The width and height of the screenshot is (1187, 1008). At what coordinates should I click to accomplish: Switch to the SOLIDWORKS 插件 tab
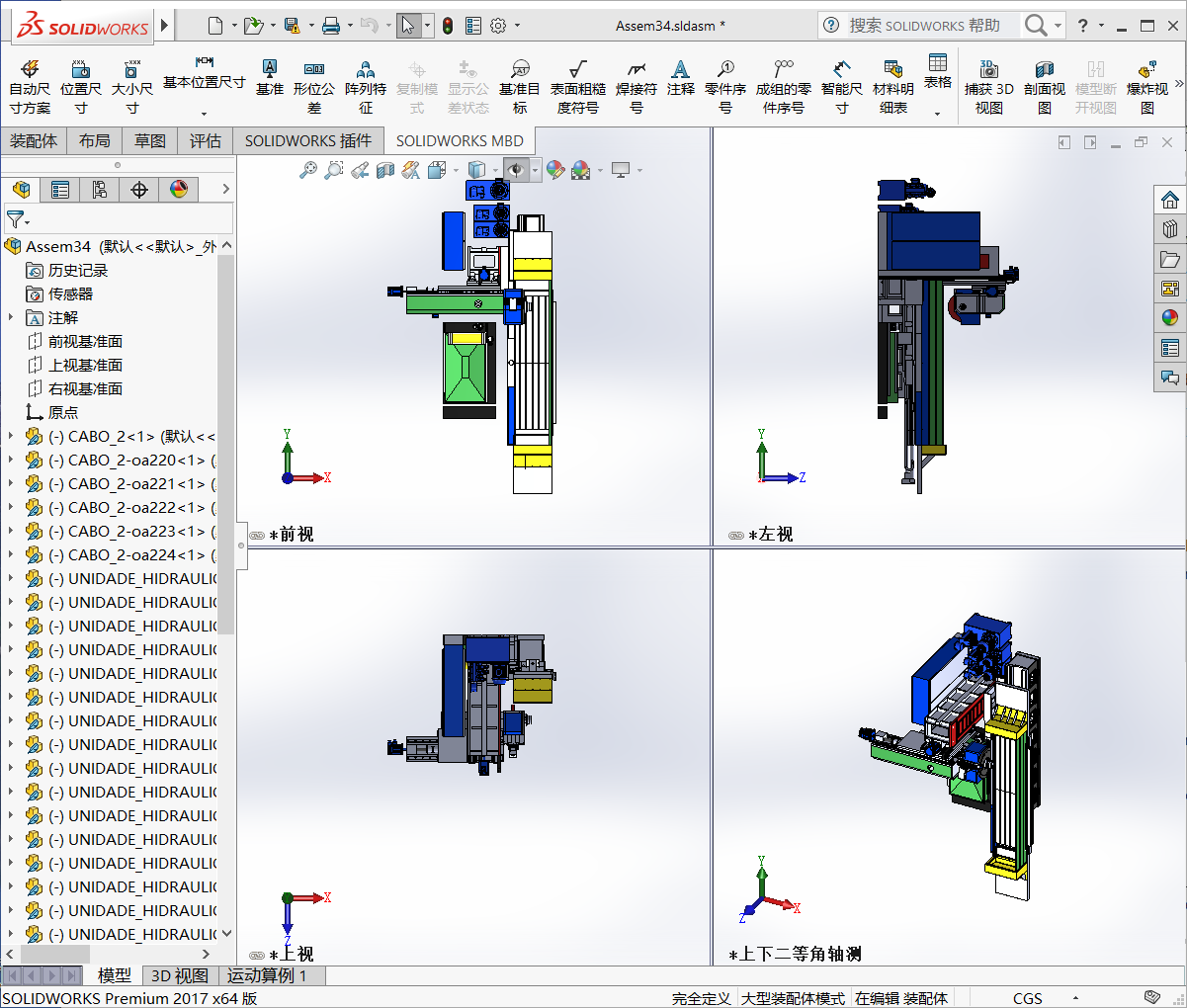click(308, 140)
